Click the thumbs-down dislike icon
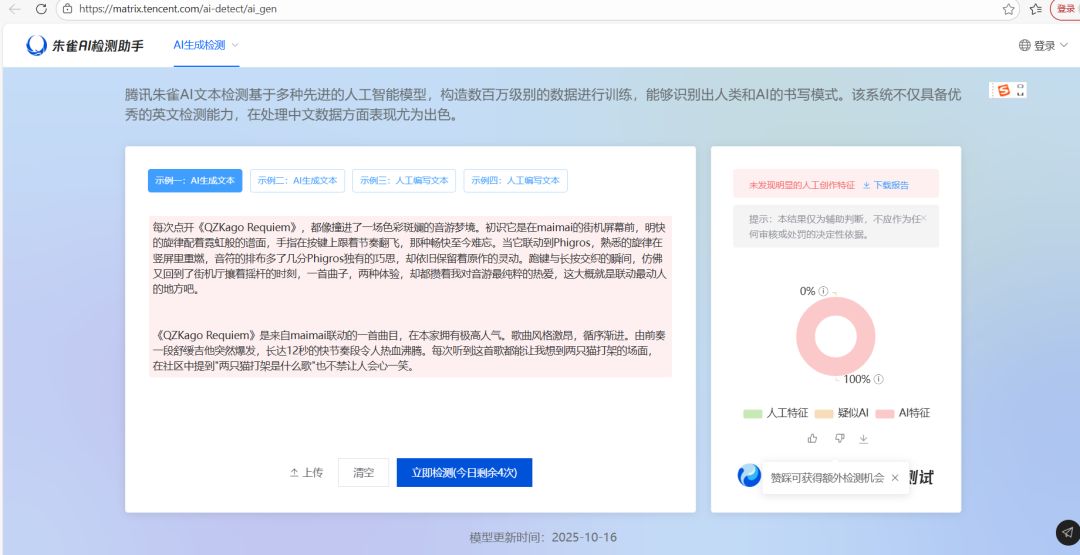 click(839, 438)
